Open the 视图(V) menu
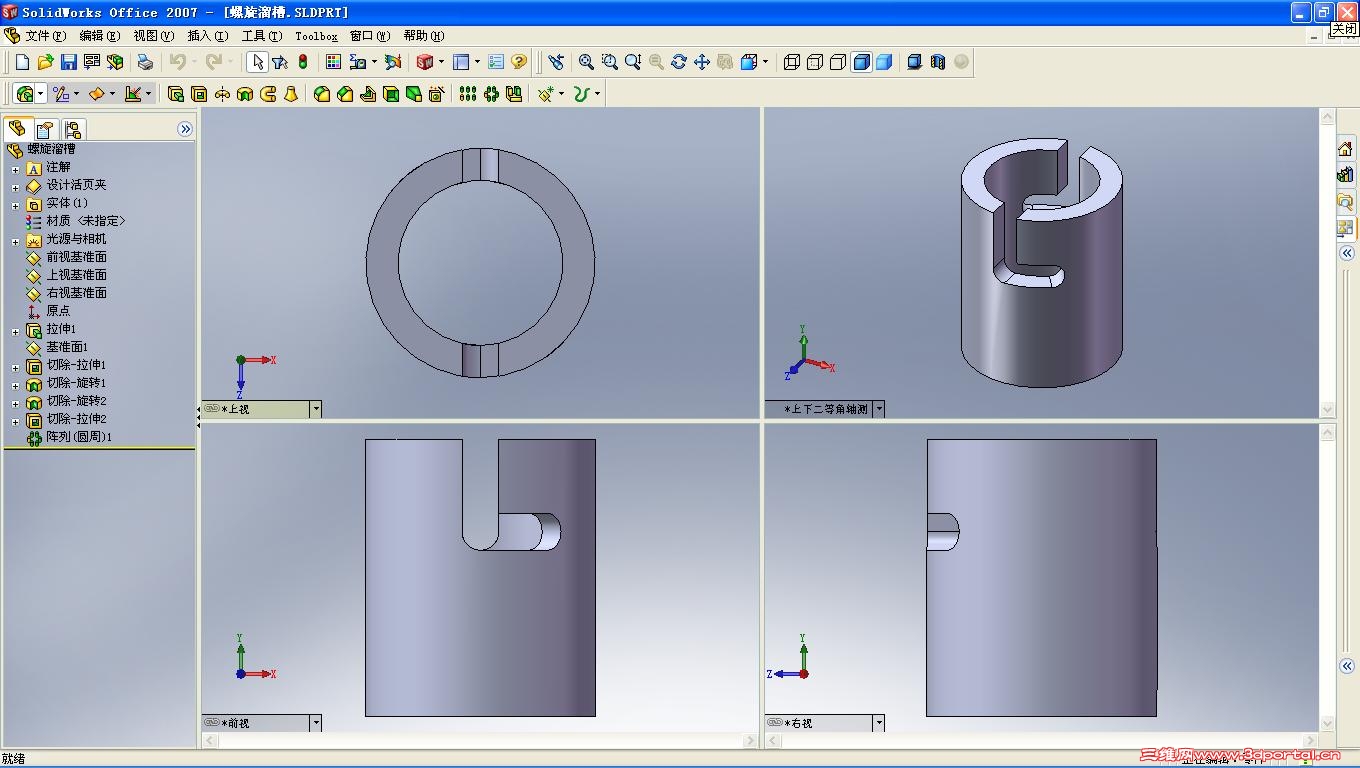 [153, 36]
